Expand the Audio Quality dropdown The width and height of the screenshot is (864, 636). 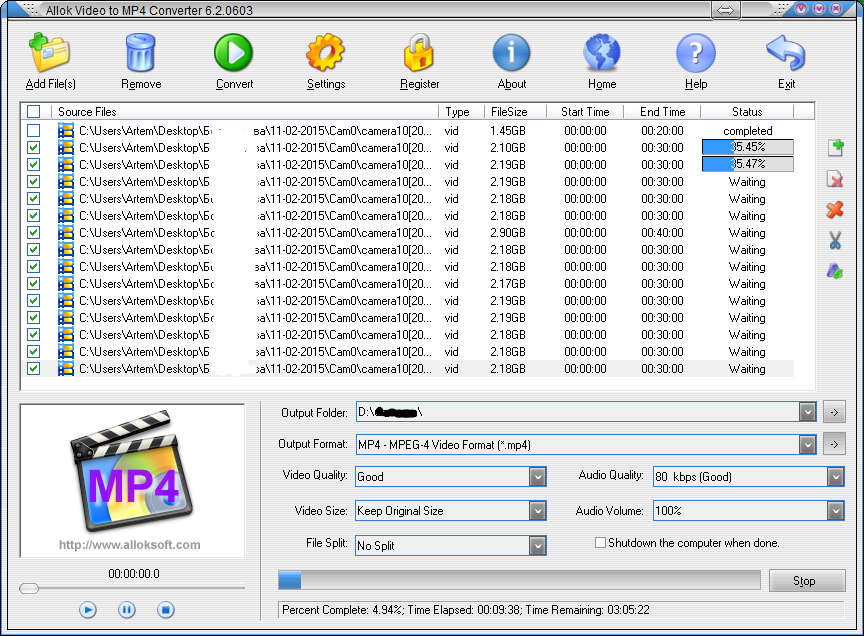coord(835,477)
